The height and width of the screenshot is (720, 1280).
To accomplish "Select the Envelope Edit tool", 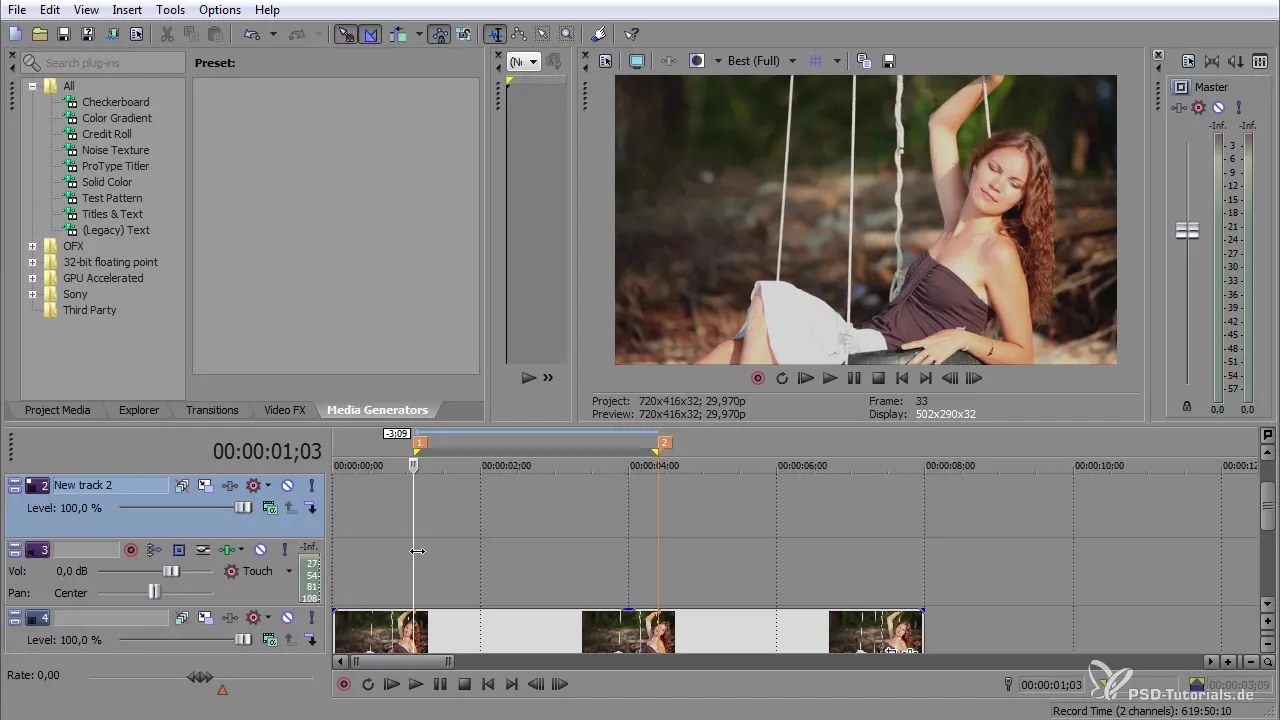I will click(519, 34).
